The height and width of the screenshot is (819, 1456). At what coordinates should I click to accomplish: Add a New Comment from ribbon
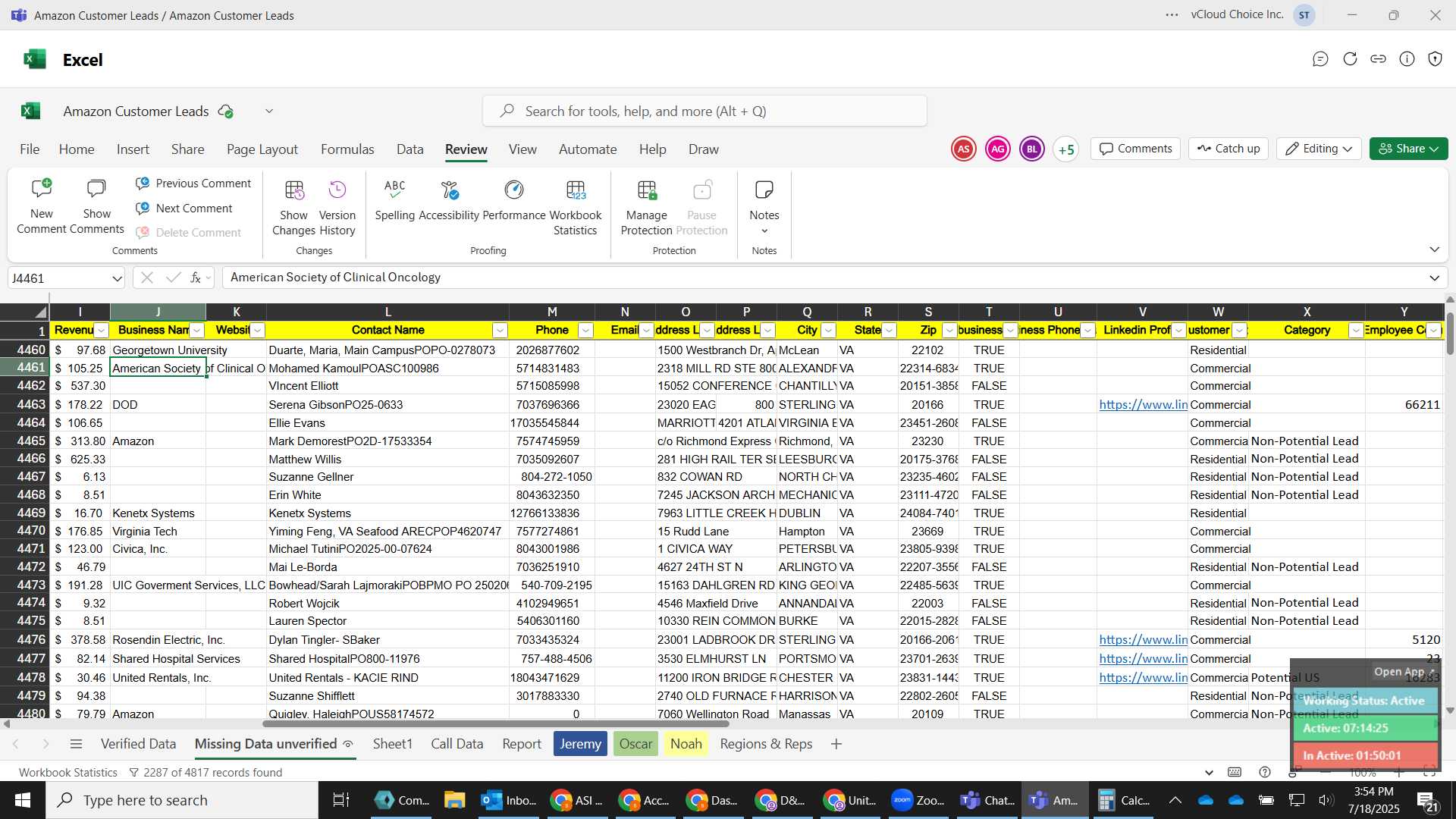click(x=42, y=206)
